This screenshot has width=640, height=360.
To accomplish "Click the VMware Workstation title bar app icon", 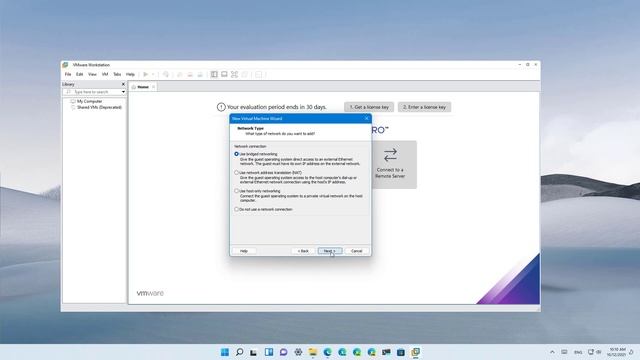I will pos(65,65).
